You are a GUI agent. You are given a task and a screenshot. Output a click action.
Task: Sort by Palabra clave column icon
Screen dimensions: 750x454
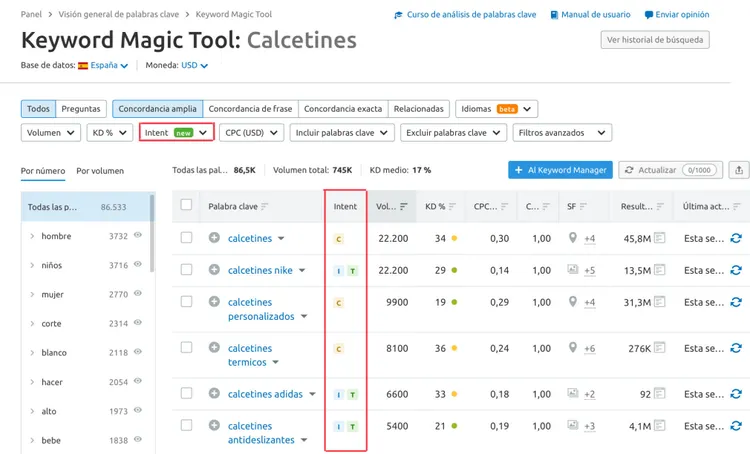(x=265, y=206)
